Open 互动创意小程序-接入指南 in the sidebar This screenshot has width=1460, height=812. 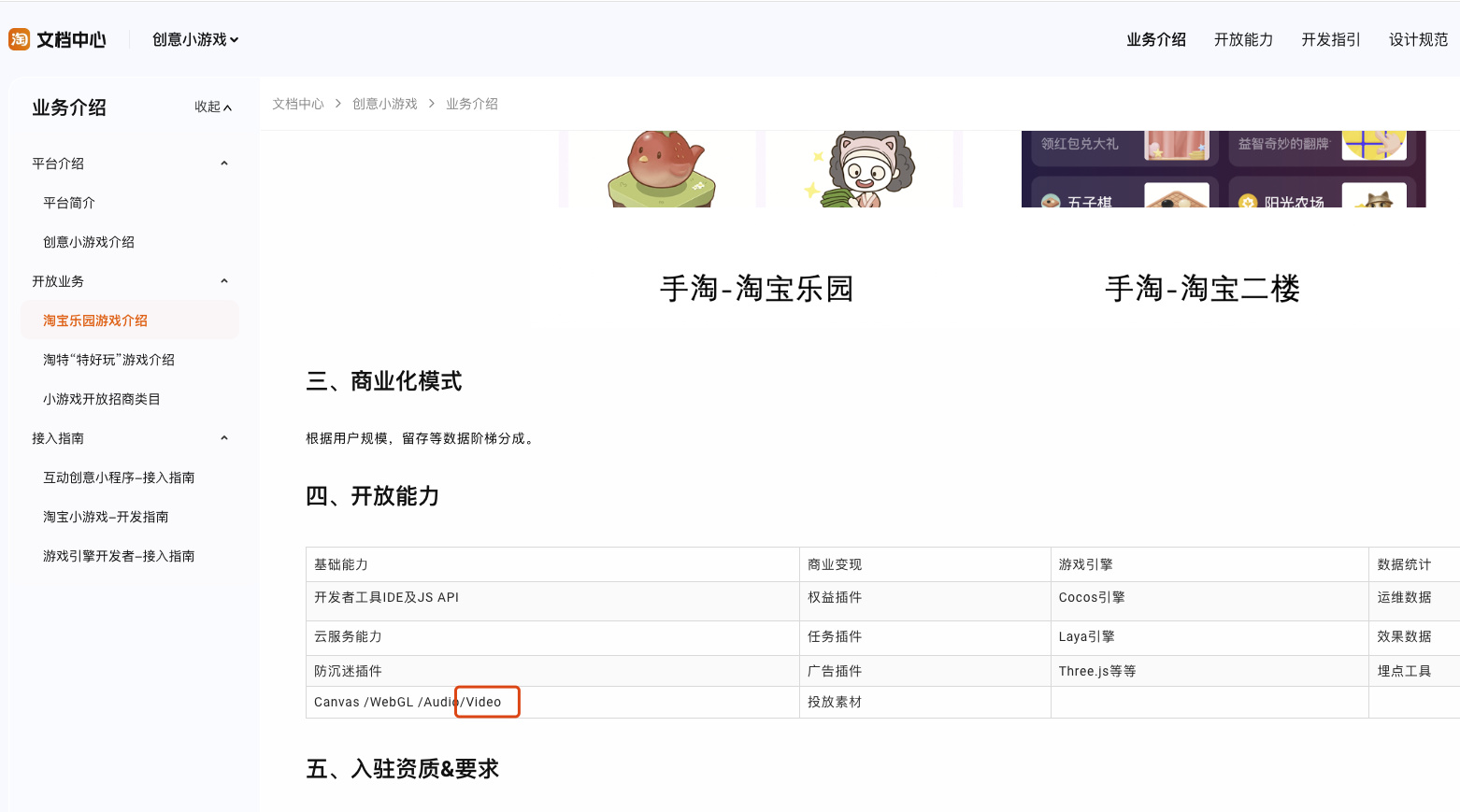(x=119, y=477)
